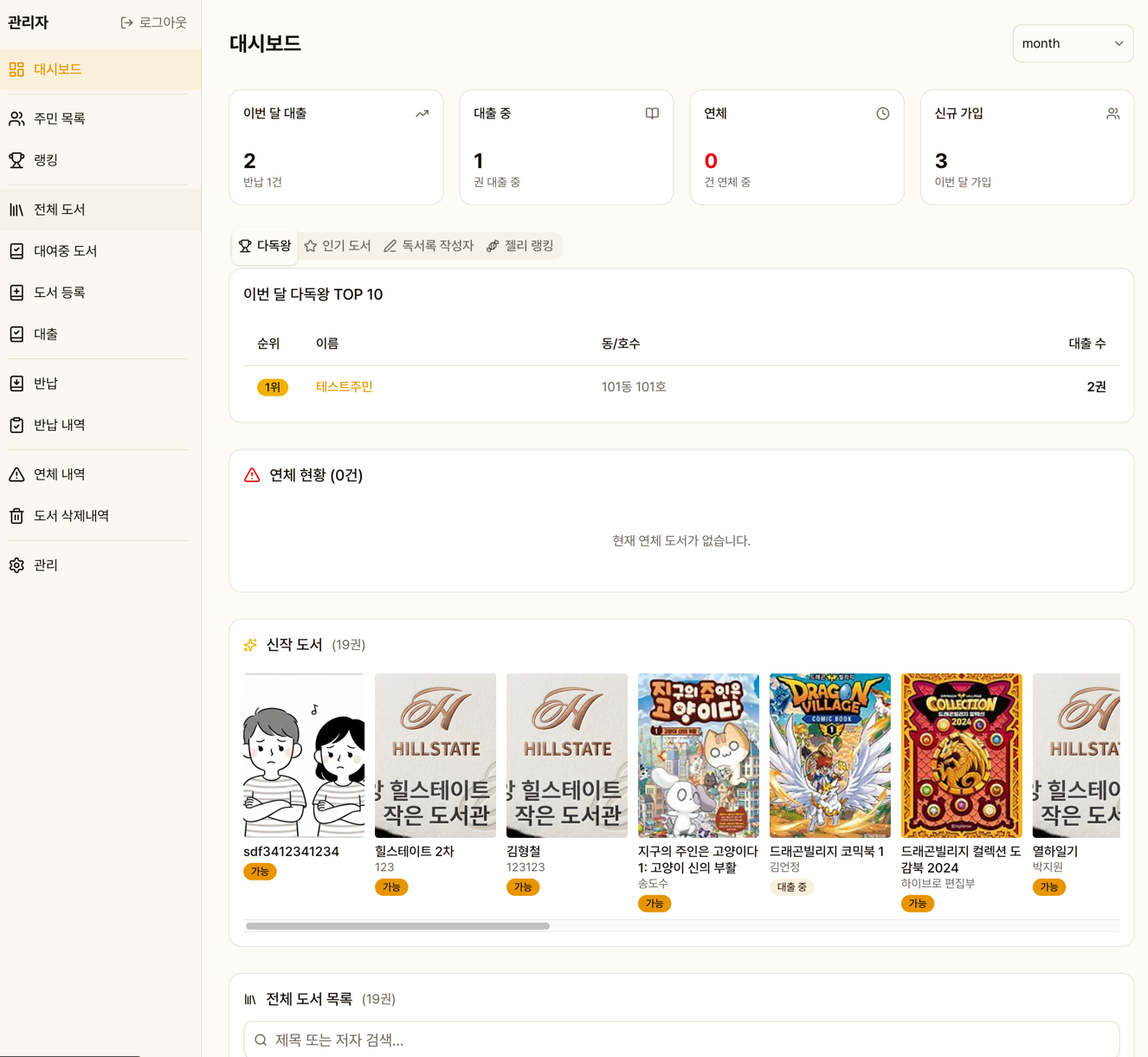Image resolution: width=1148 pixels, height=1057 pixels.
Task: Open the resident link 테스트주민
Action: click(x=344, y=387)
